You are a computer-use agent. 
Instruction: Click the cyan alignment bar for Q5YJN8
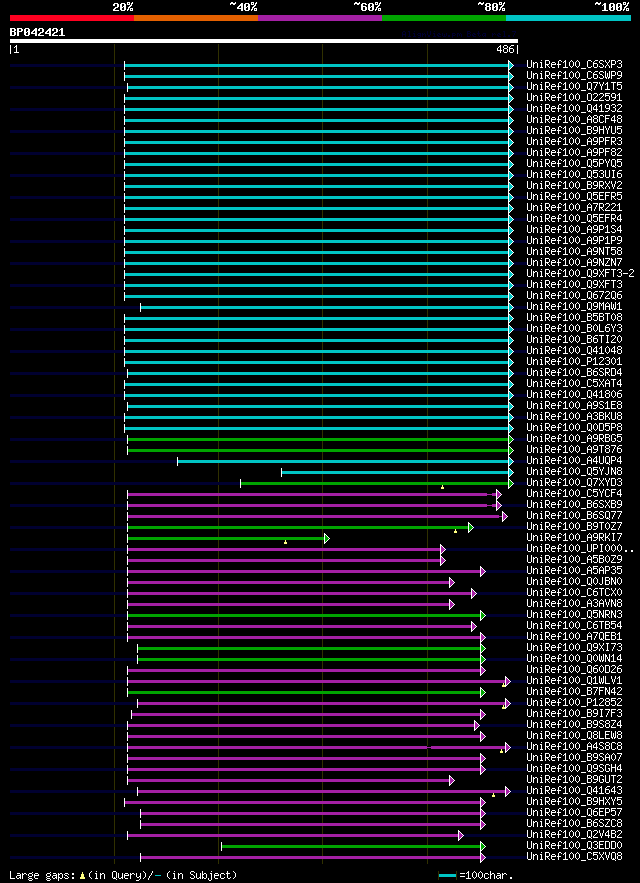tap(395, 472)
